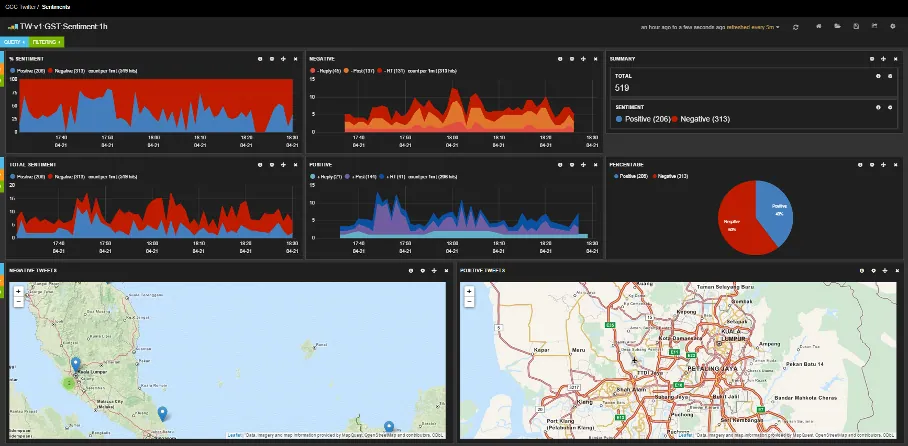Collapse Total Sentiment row using blue side tab
The height and width of the screenshot is (446, 908).
pyautogui.click(x=2, y=162)
